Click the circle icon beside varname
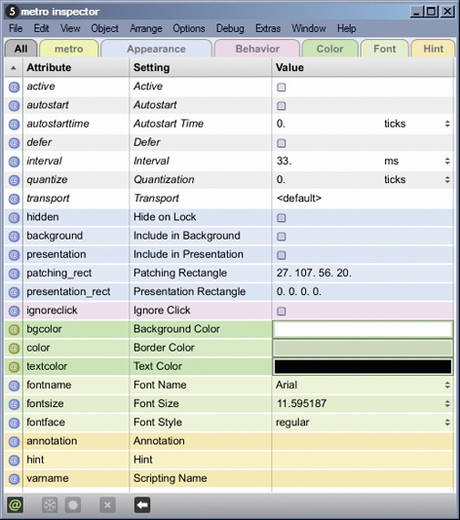The width and height of the screenshot is (460, 520). 14,479
